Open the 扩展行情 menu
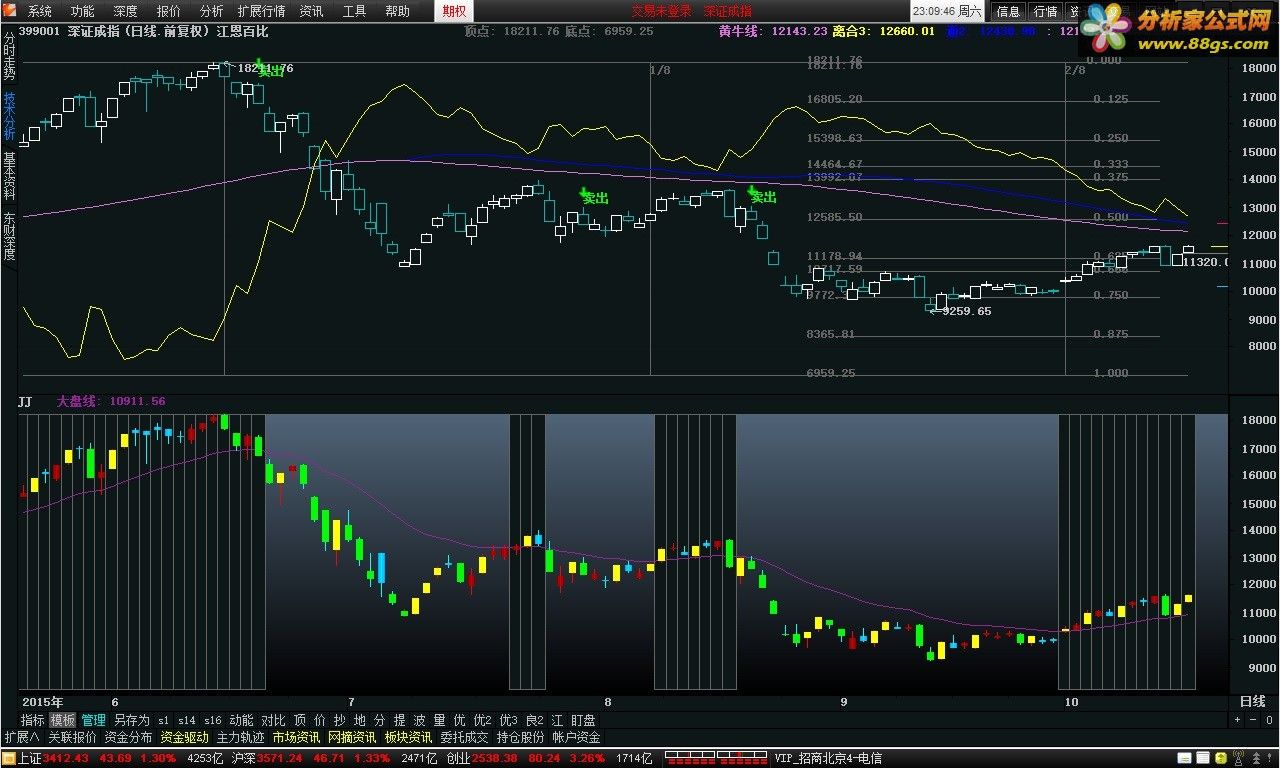1280x768 pixels. click(261, 11)
